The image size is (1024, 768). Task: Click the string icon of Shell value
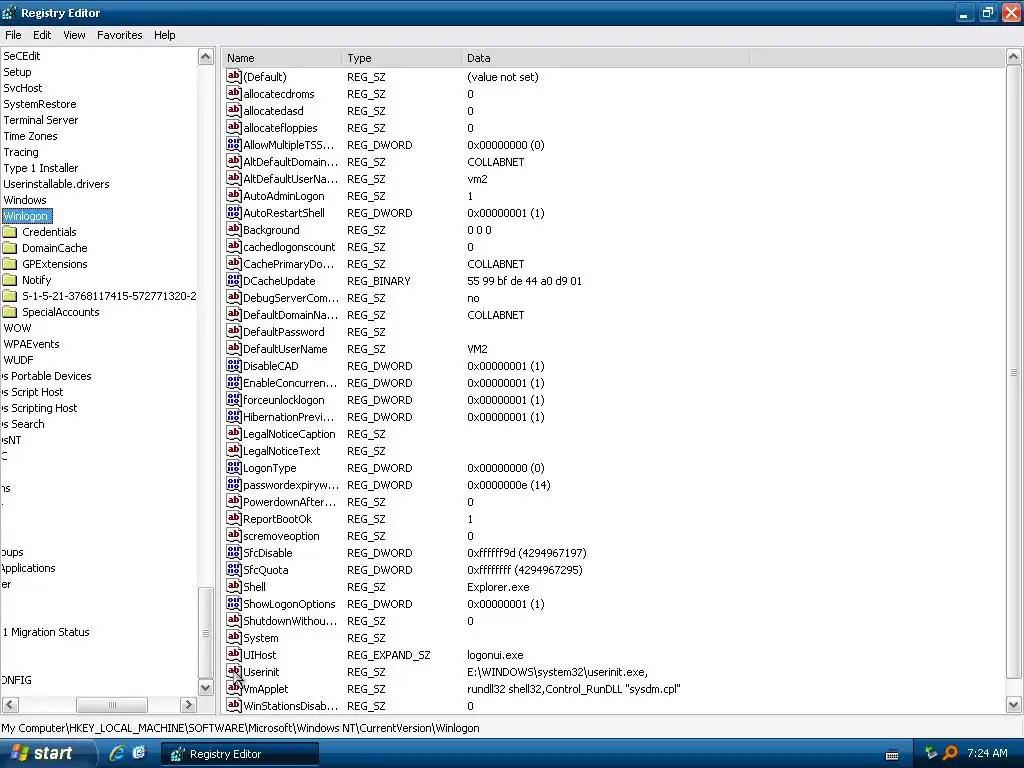[x=234, y=586]
